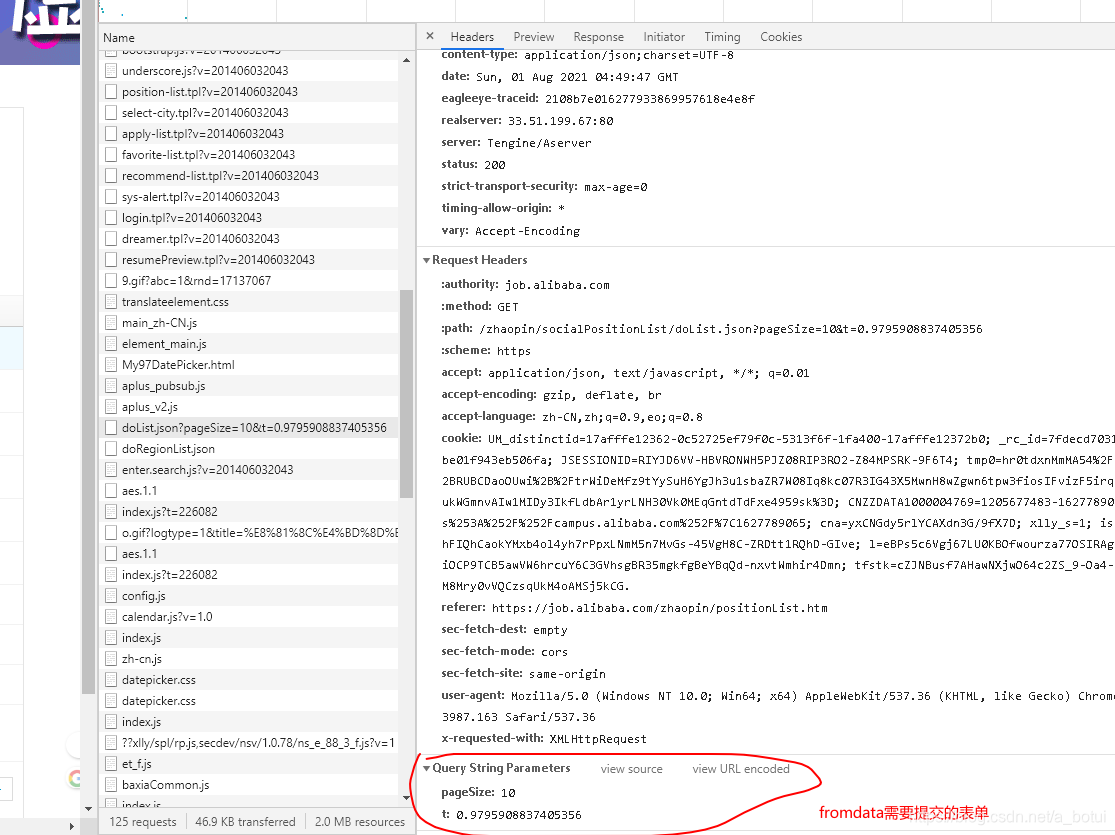This screenshot has width=1115, height=835.
Task: Select the resumePreview.tpl request
Action: (249, 260)
